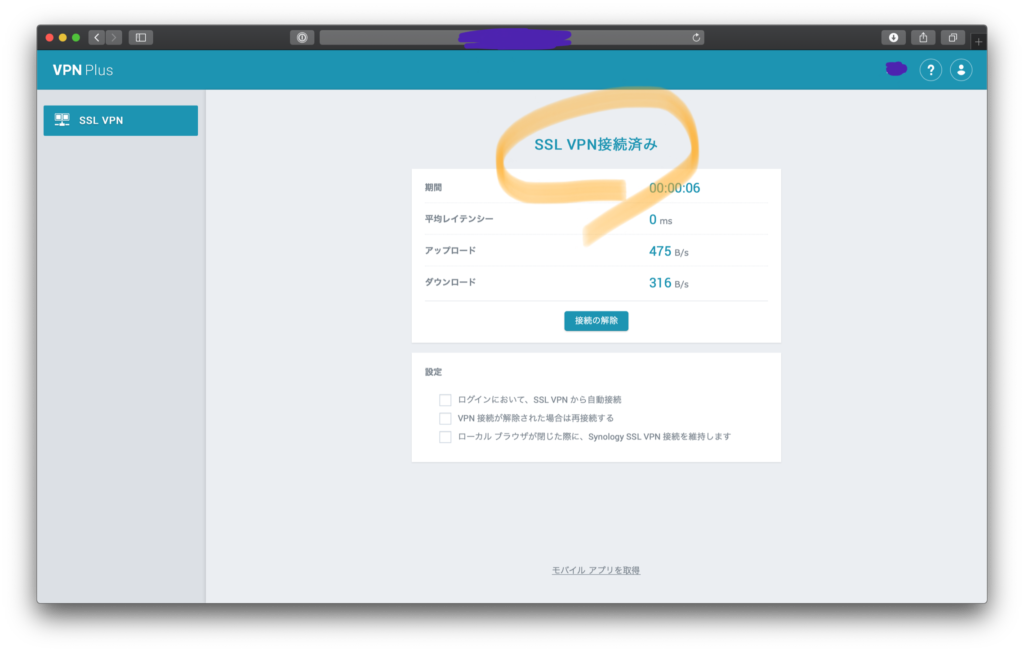Tick the Synology SSL VPN 接続を維持します checkbox
This screenshot has width=1024, height=652.
click(x=445, y=437)
